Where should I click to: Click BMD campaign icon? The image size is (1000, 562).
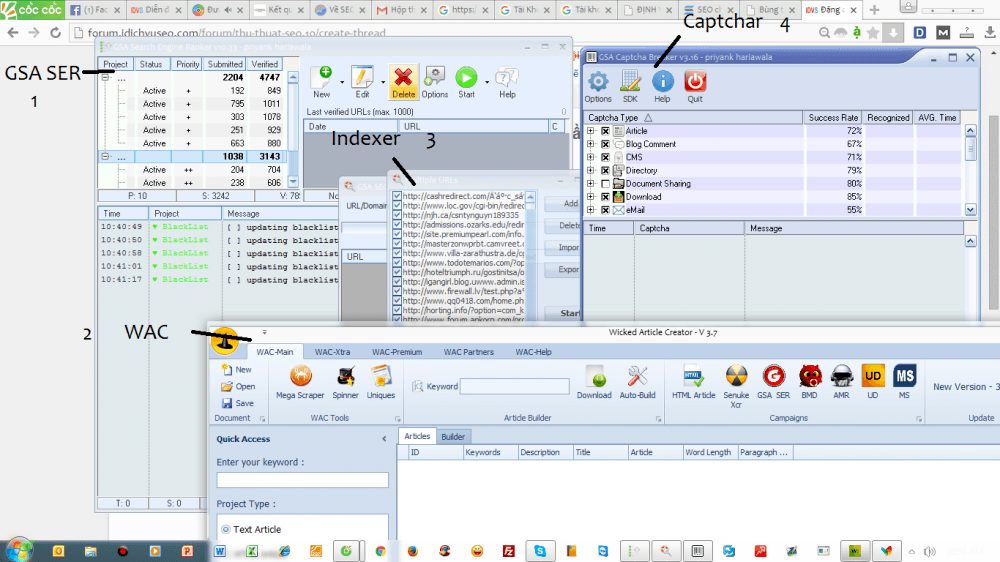coord(810,377)
